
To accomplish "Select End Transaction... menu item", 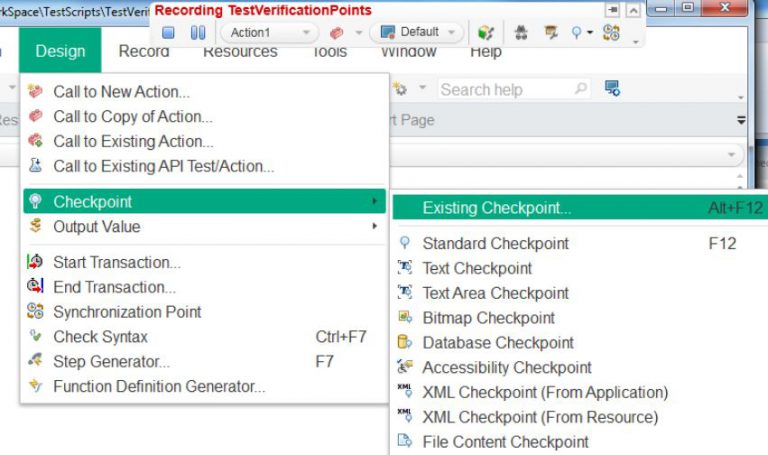I will 203,287.
